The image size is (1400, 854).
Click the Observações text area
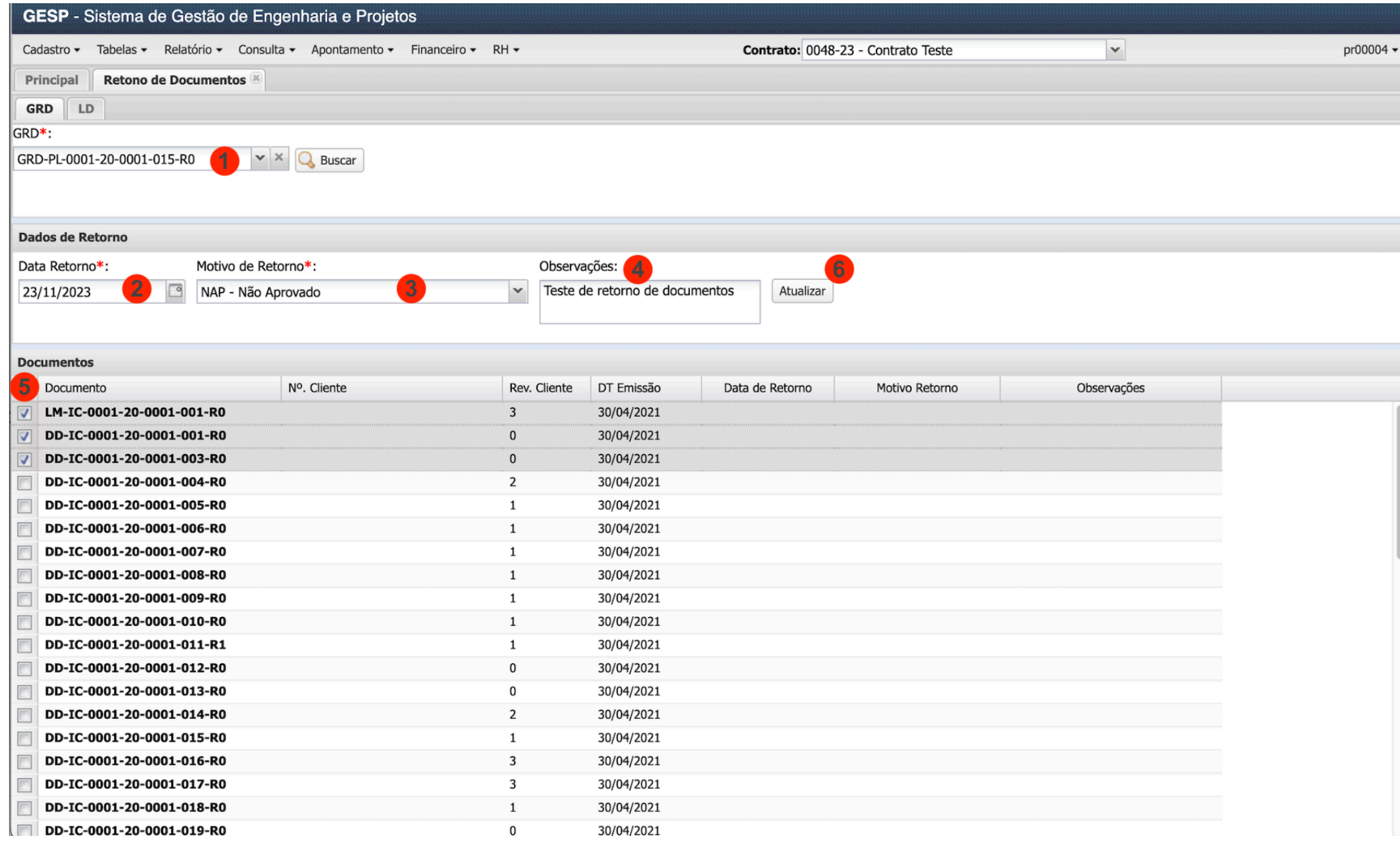pyautogui.click(x=649, y=302)
